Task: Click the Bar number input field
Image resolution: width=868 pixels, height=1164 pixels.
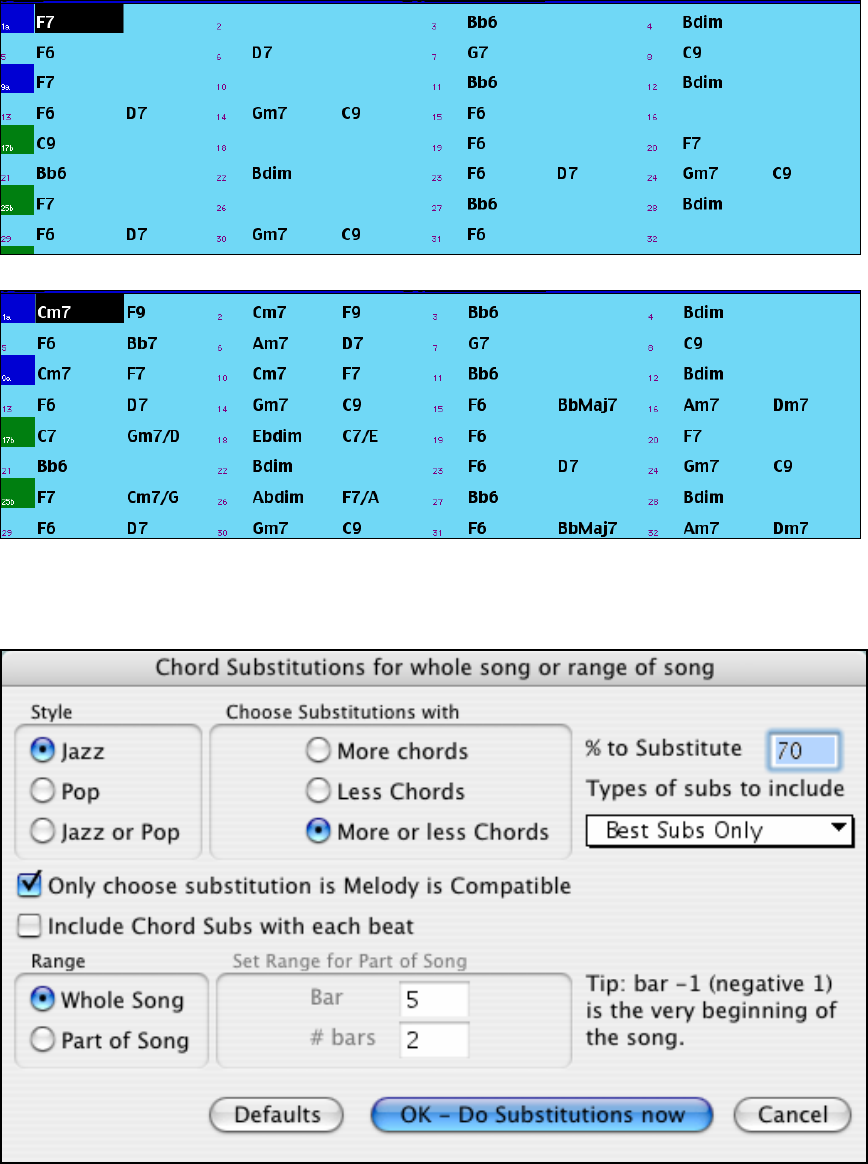Action: click(433, 999)
